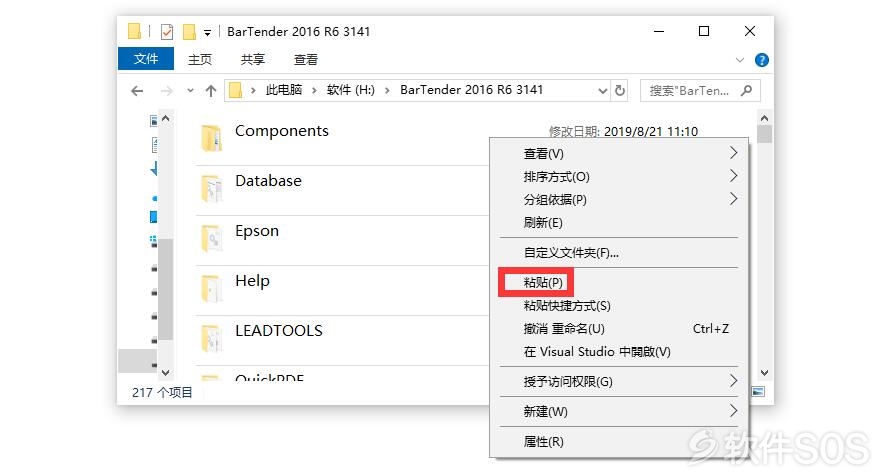The image size is (883, 475).
Task: Select the Epson folder name
Action: click(x=257, y=231)
